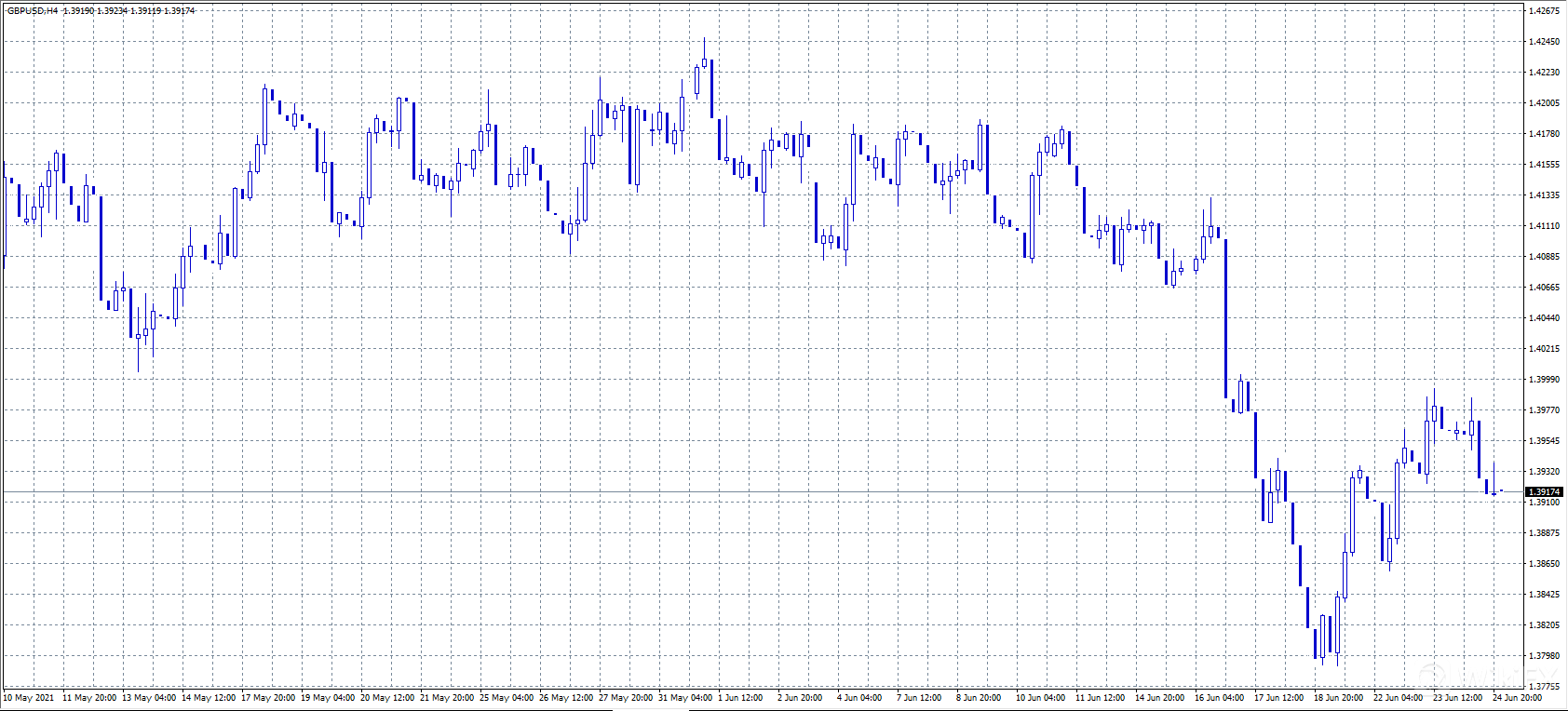
Task: Click the 1.42675 price axis label
Action: tap(1544, 11)
